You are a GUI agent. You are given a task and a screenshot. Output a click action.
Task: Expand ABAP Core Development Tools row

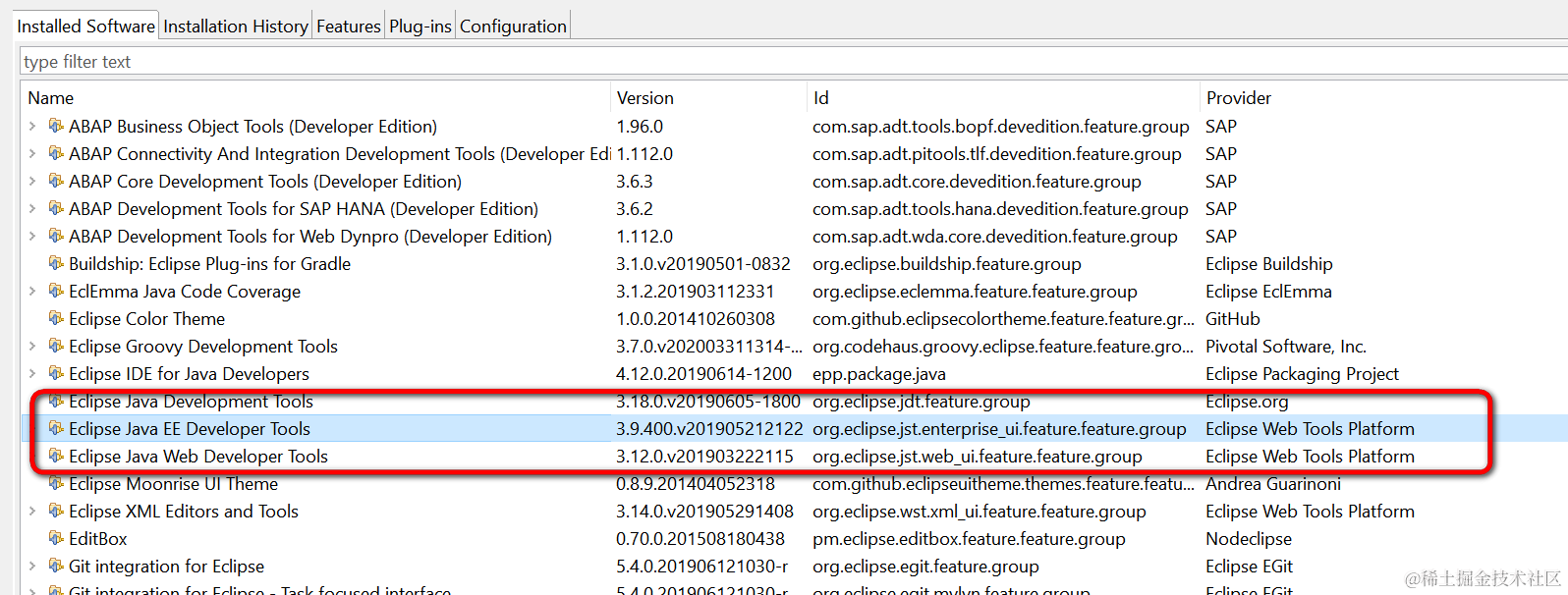[x=32, y=181]
